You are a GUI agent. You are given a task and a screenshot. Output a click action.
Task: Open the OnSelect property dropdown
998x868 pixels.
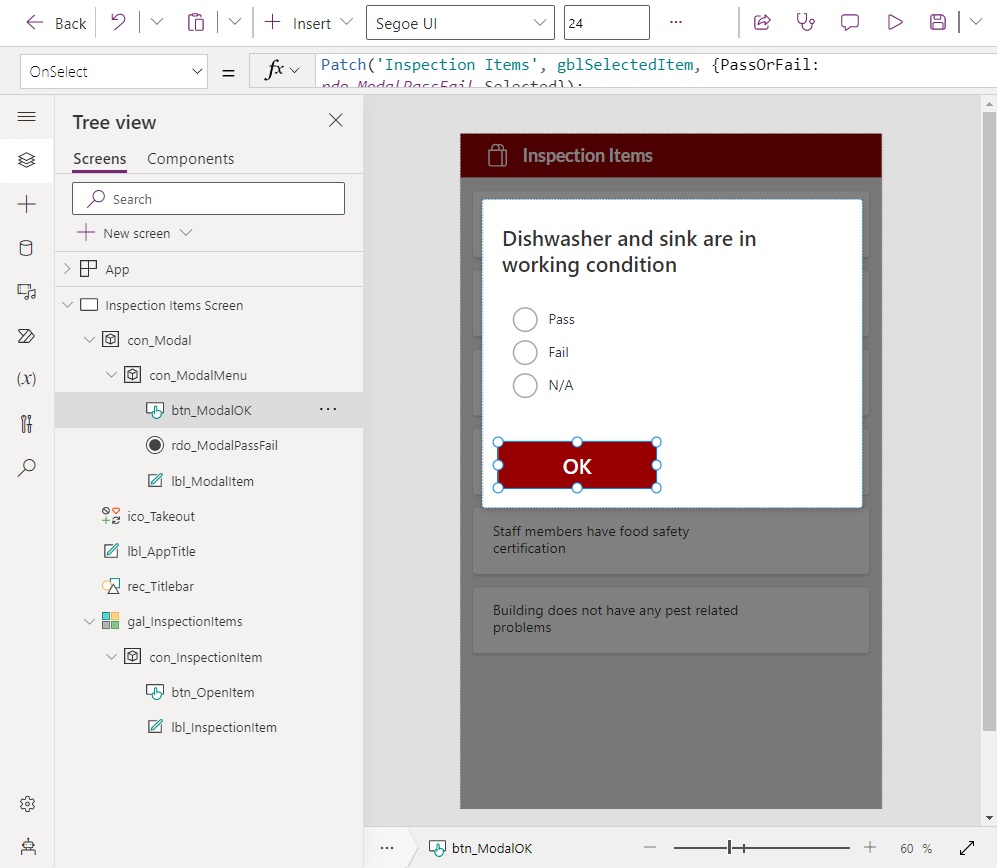114,71
